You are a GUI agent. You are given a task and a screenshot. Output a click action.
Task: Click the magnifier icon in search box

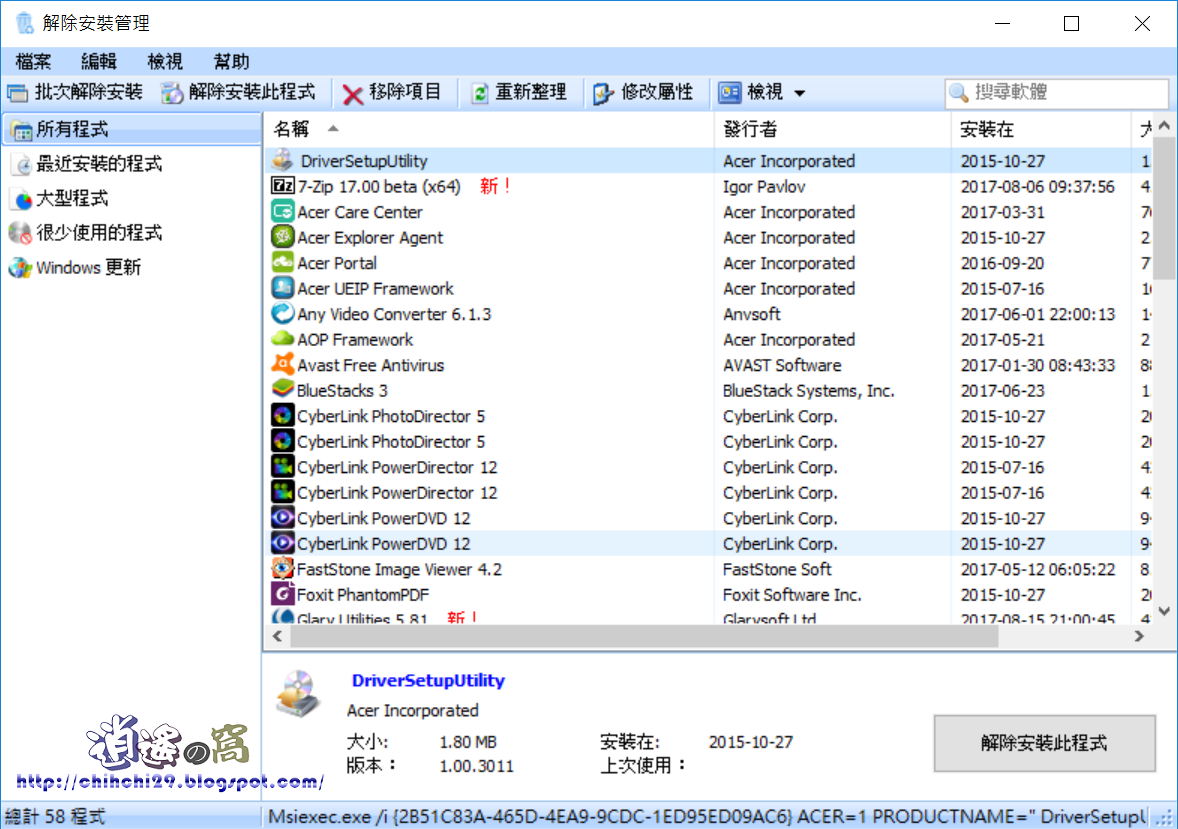(959, 92)
